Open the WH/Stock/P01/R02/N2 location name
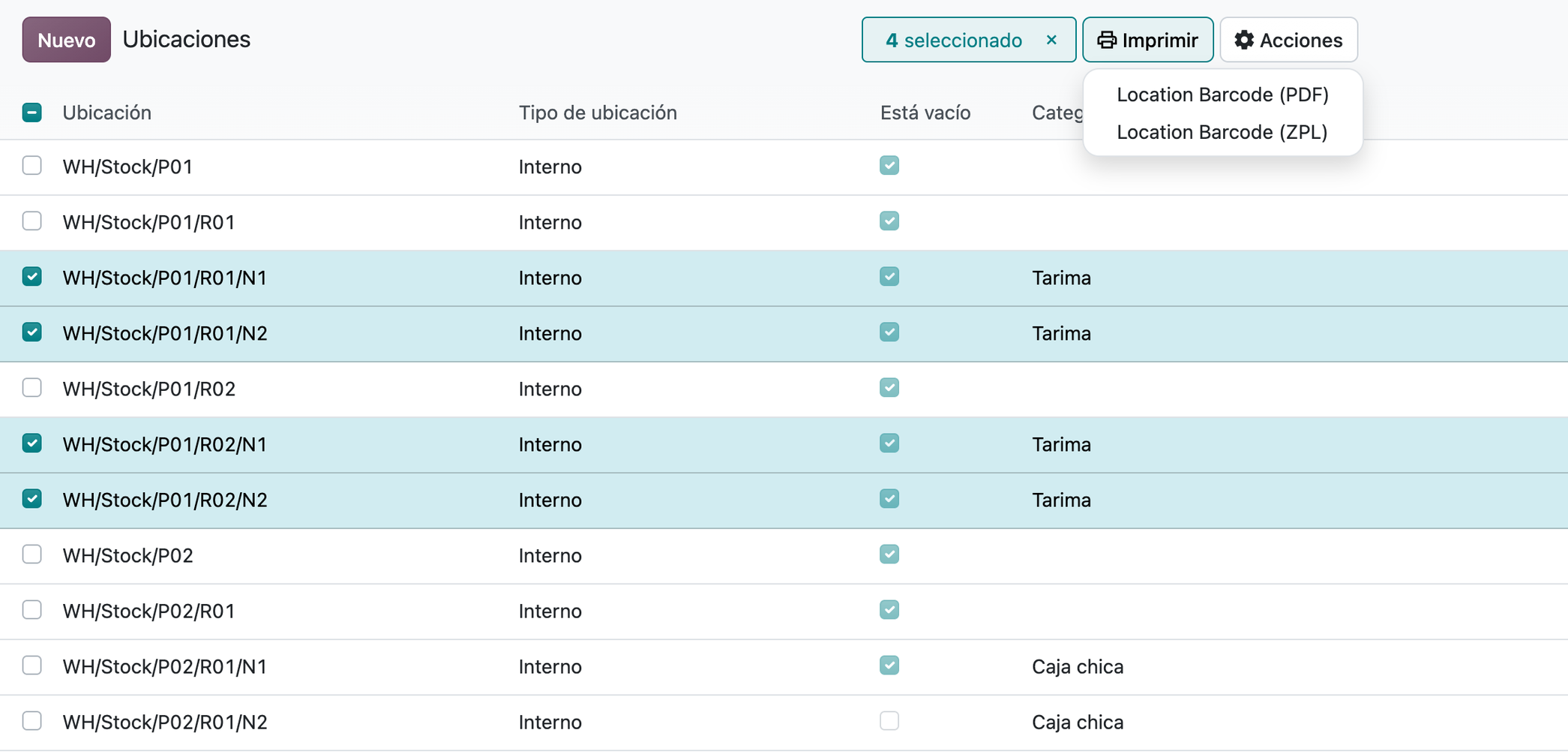The image size is (1568, 754). [165, 500]
